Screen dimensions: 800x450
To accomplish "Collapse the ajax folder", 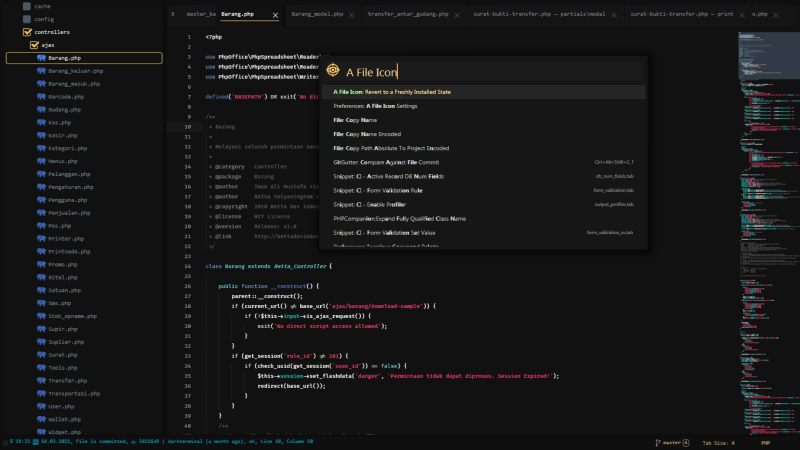I will pyautogui.click(x=34, y=45).
